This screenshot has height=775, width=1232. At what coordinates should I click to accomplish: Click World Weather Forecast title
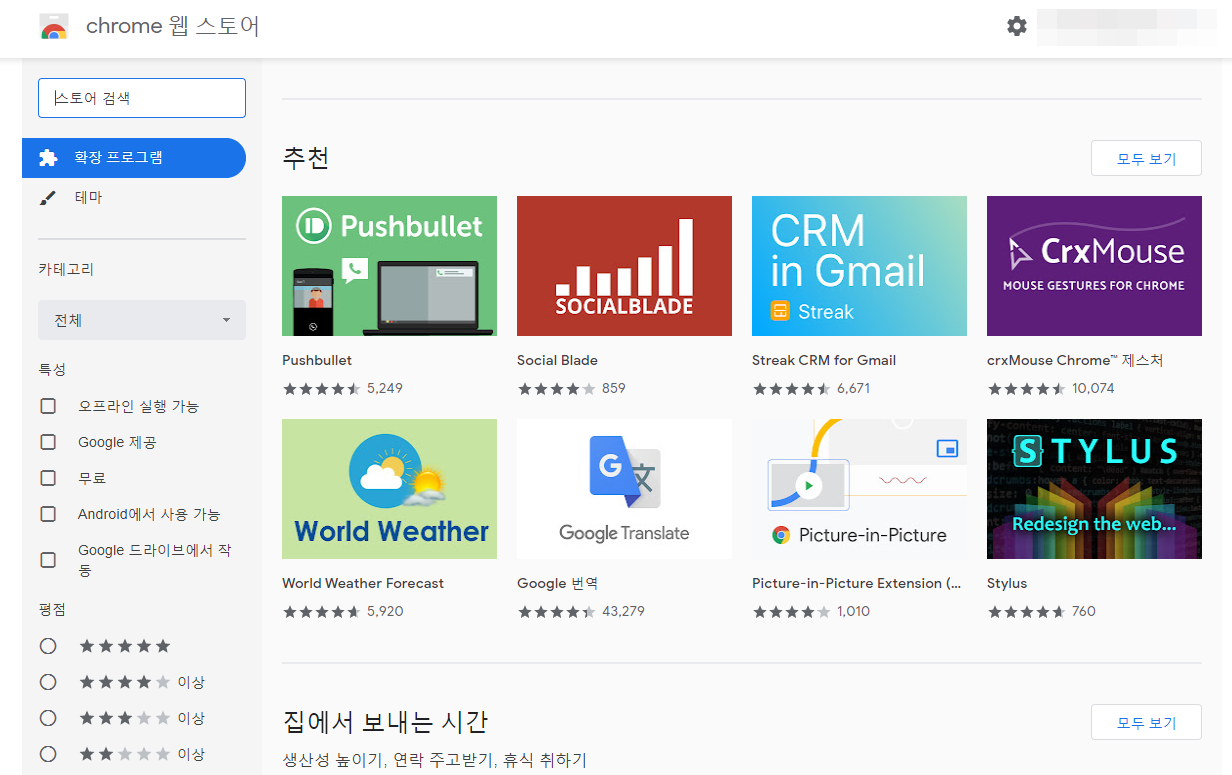363,583
